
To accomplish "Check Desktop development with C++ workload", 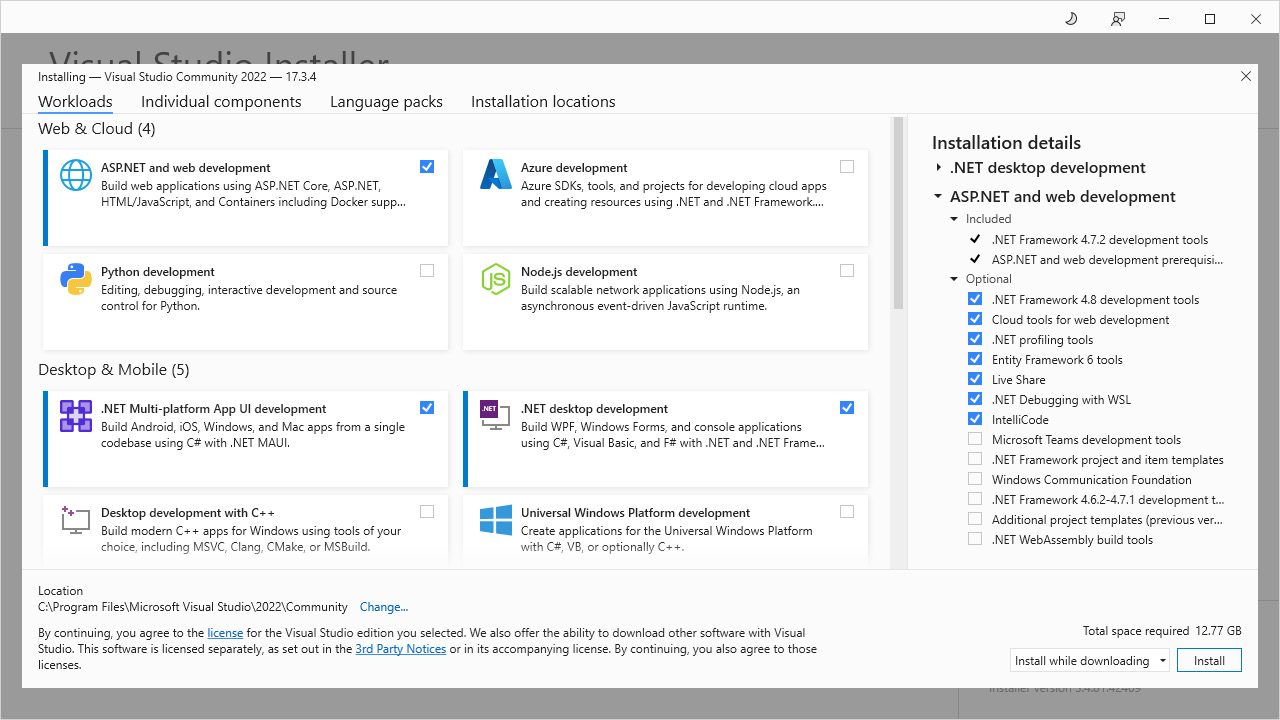I will click(427, 511).
